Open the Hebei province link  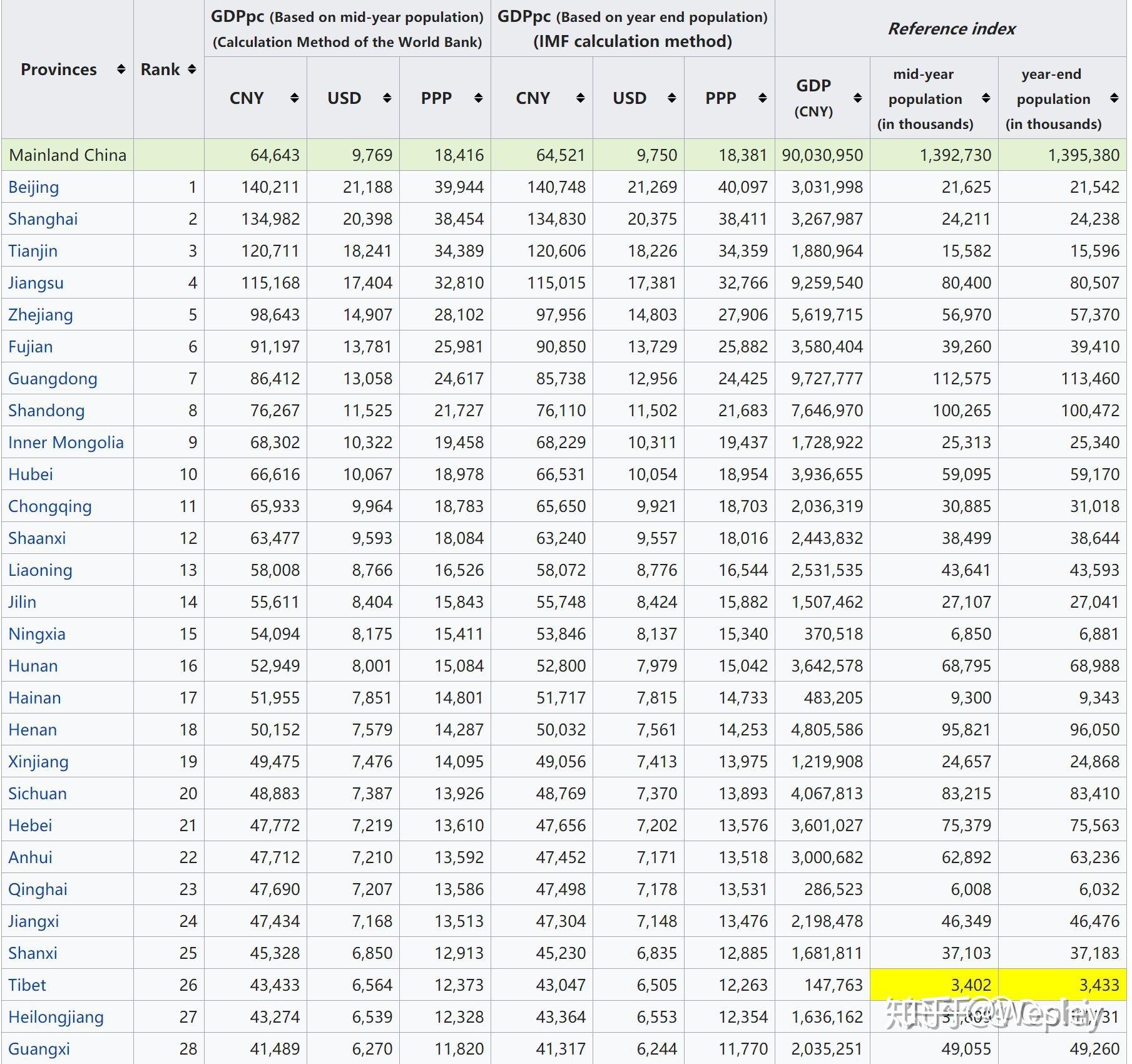pos(30,826)
